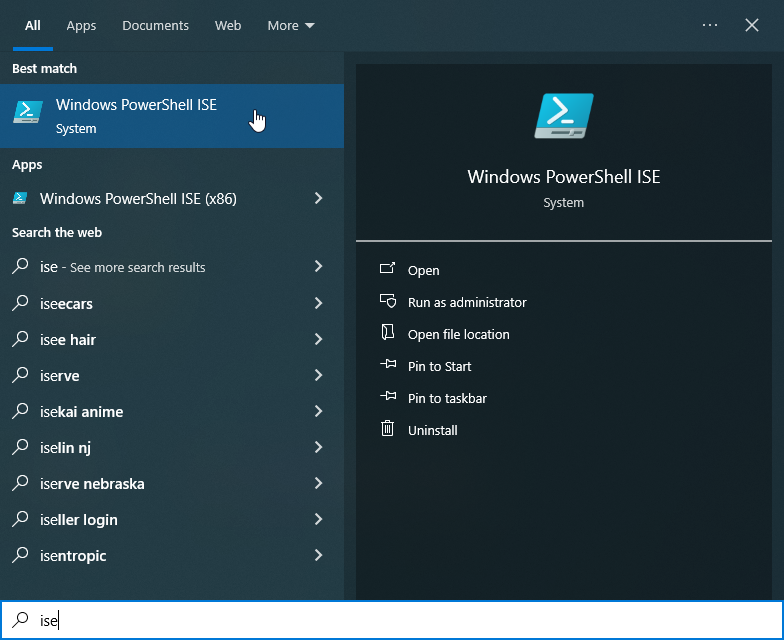Viewport: 784px width, 640px height.
Task: Click magnifier icon beside 'iserve'
Action: pyautogui.click(x=20, y=374)
